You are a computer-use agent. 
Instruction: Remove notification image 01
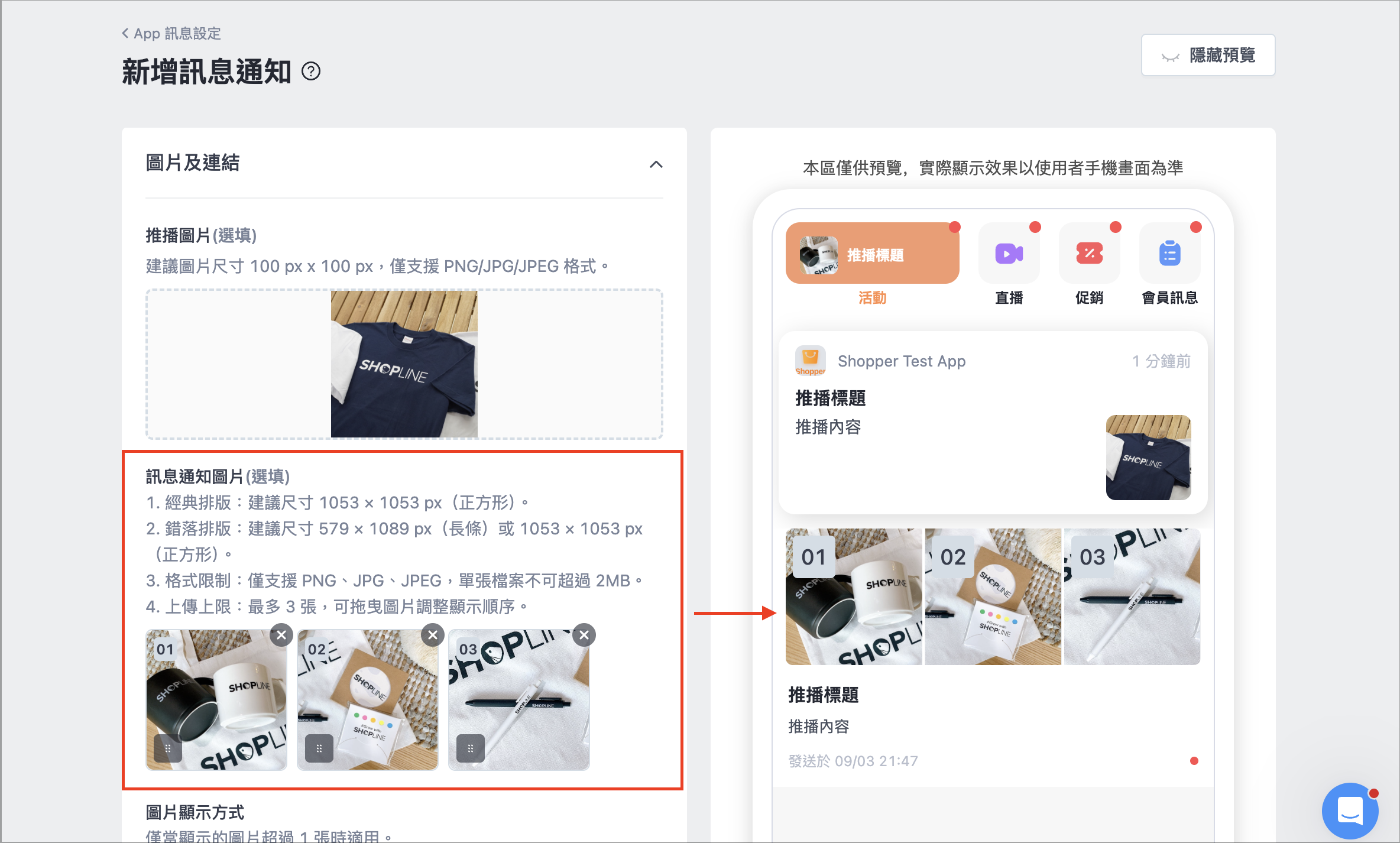281,635
